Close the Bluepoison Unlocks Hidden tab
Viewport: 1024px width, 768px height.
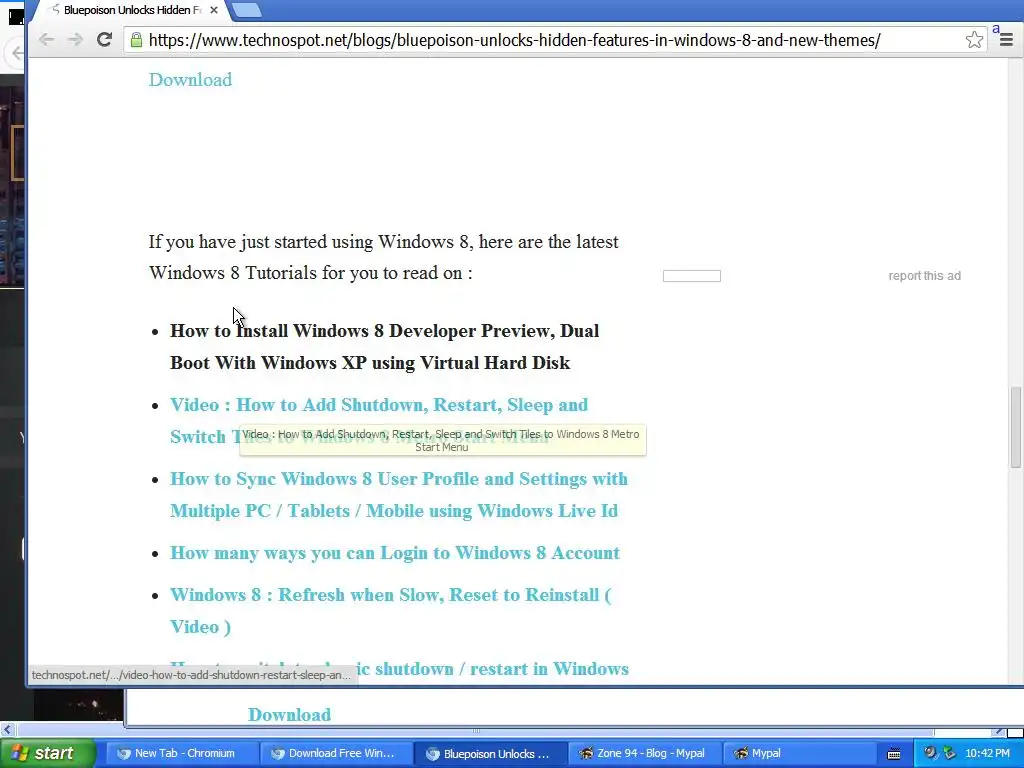pyautogui.click(x=214, y=10)
